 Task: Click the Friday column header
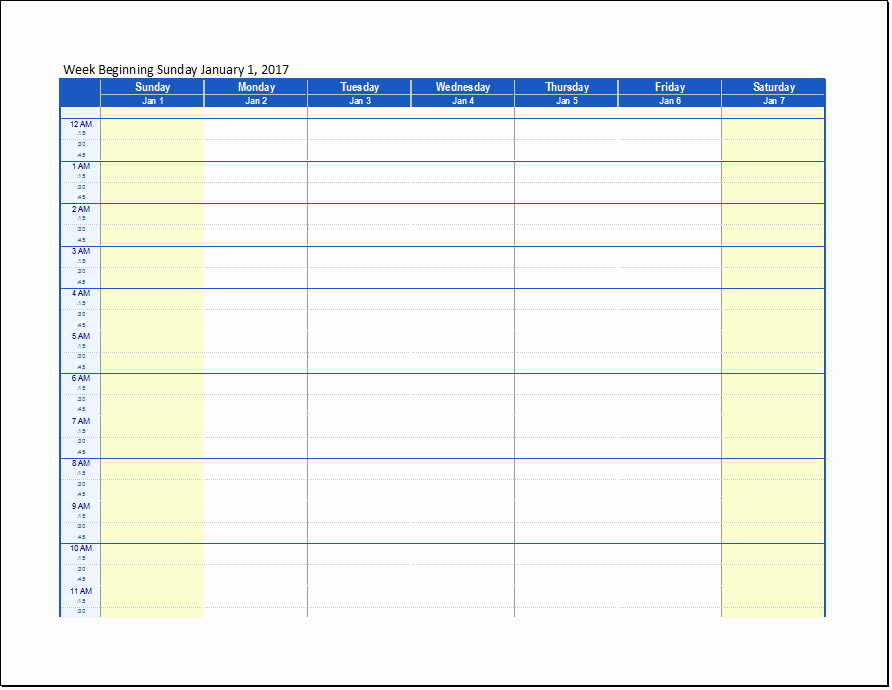(x=670, y=86)
